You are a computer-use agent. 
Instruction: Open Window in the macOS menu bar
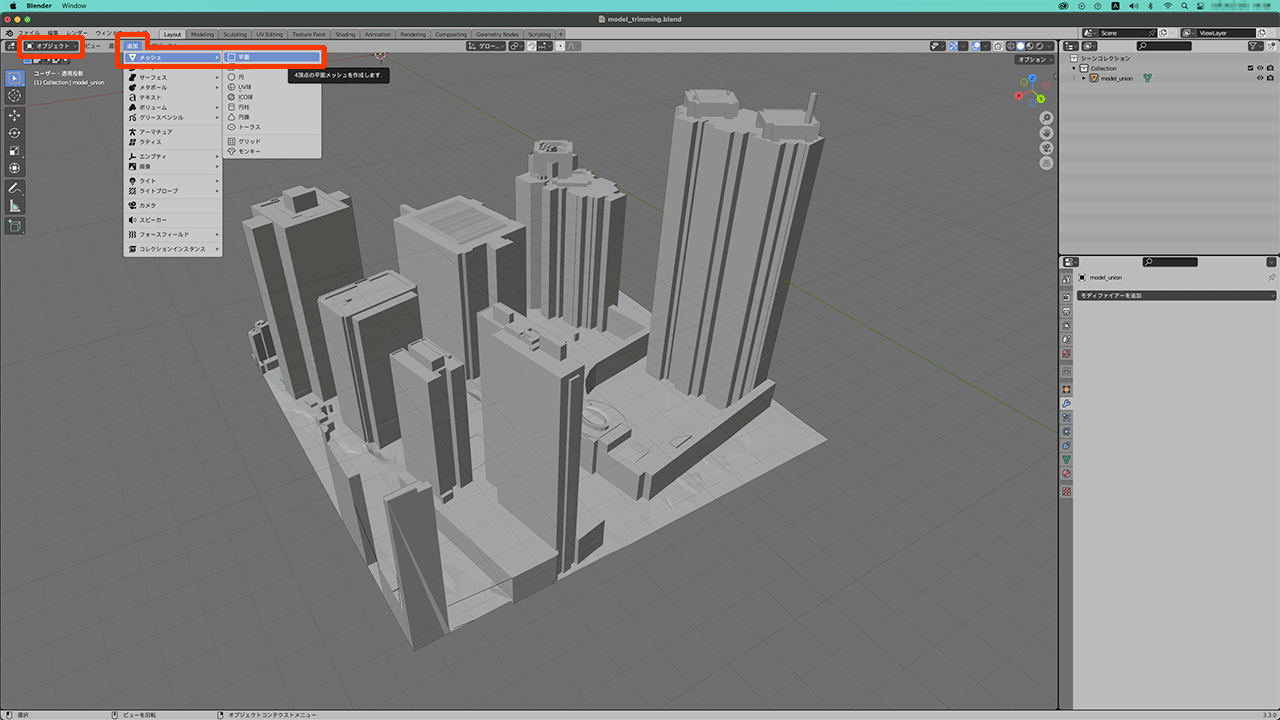click(x=74, y=5)
